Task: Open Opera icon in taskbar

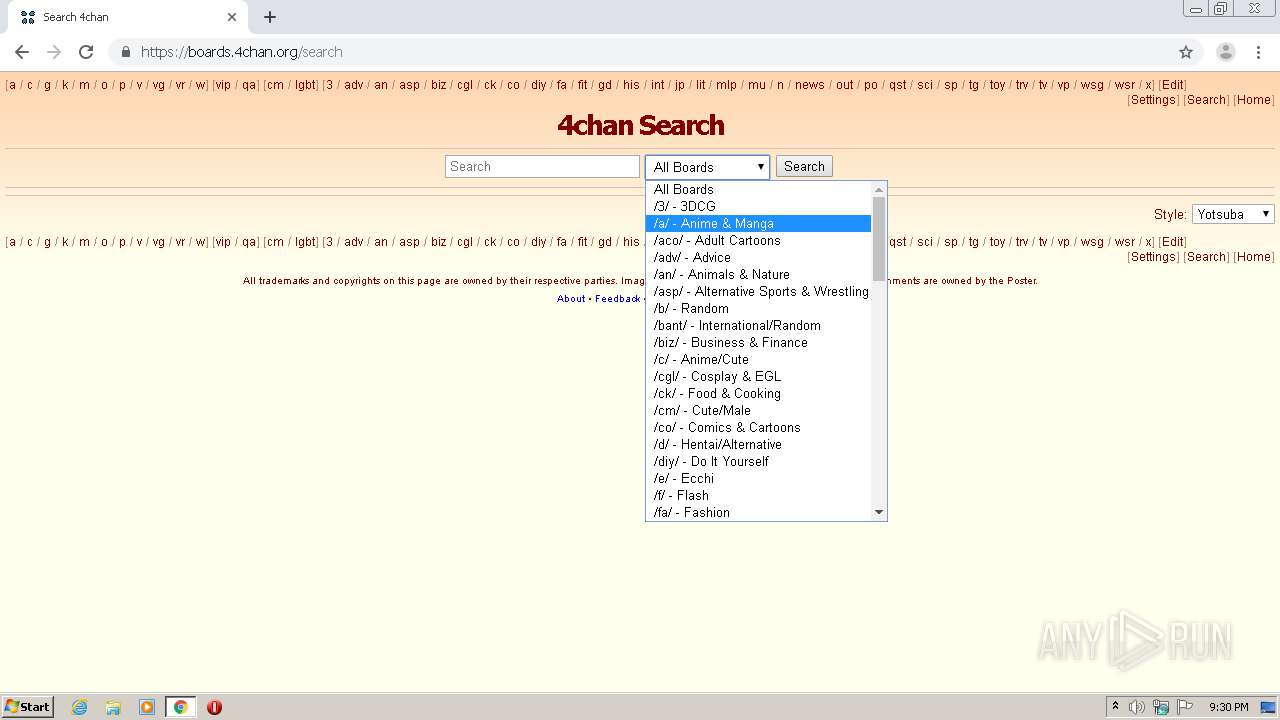Action: click(214, 707)
